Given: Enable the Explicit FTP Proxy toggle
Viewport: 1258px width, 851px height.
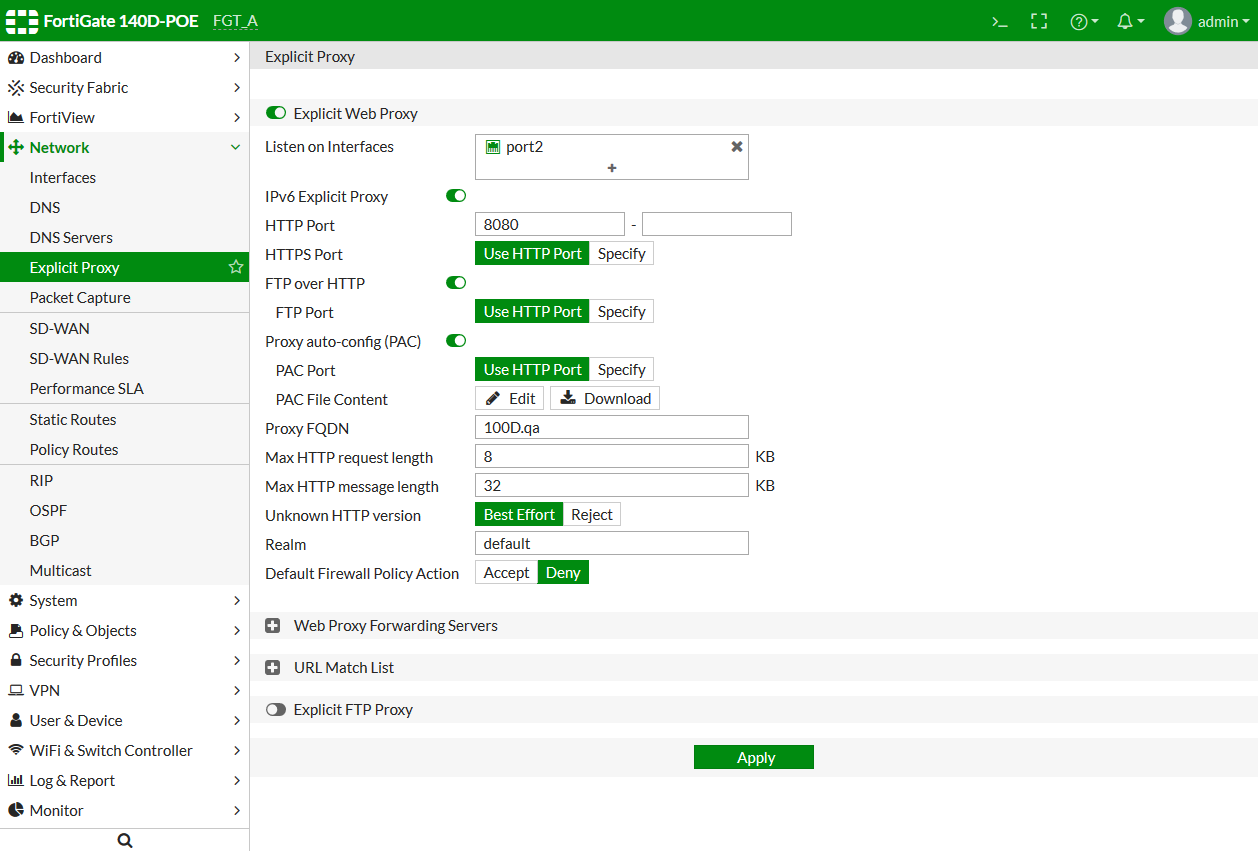Looking at the screenshot, I should 276,710.
